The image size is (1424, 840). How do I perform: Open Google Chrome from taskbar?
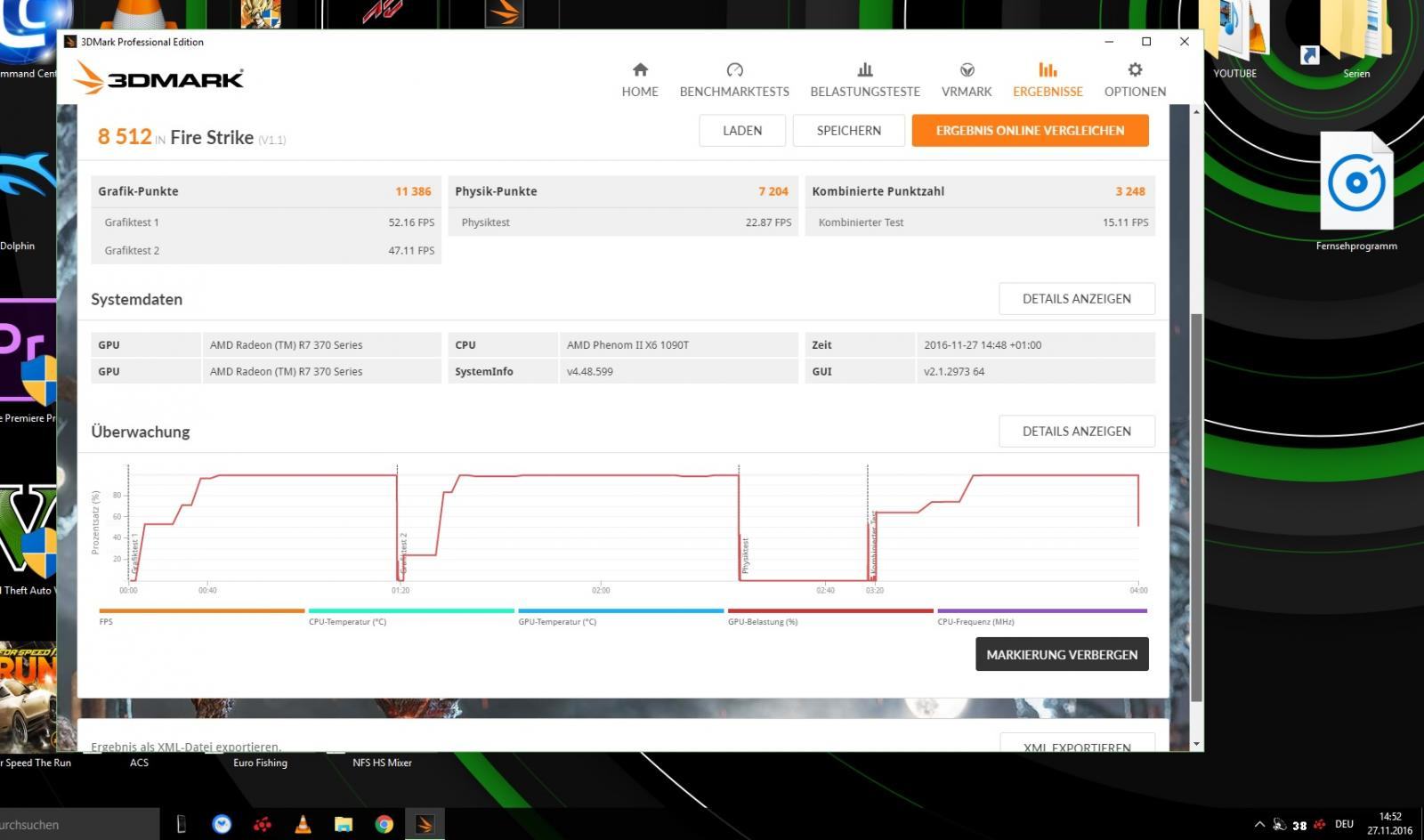point(384,824)
